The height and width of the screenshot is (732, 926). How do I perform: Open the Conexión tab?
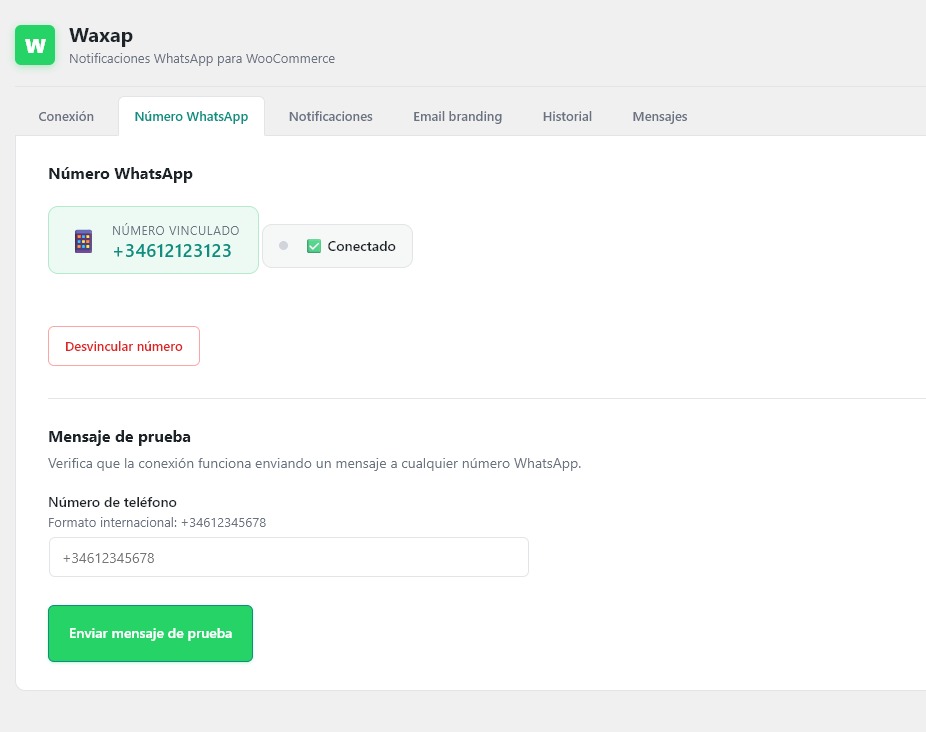(66, 116)
